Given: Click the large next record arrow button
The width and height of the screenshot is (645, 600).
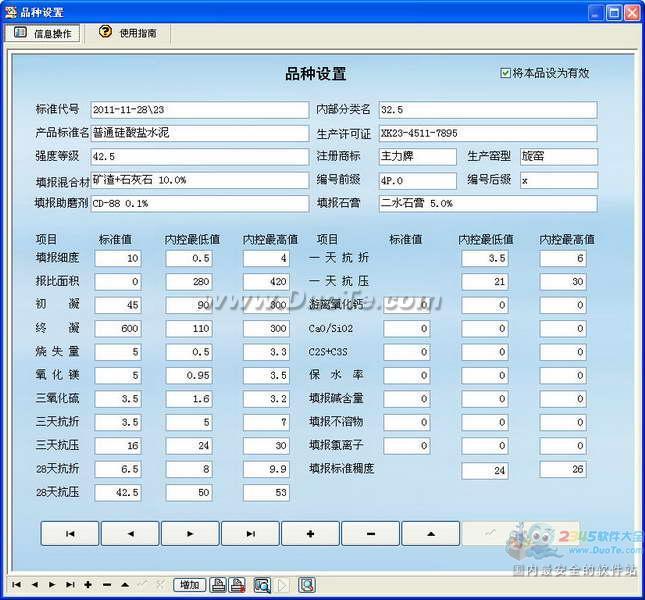Looking at the screenshot, I should [189, 534].
